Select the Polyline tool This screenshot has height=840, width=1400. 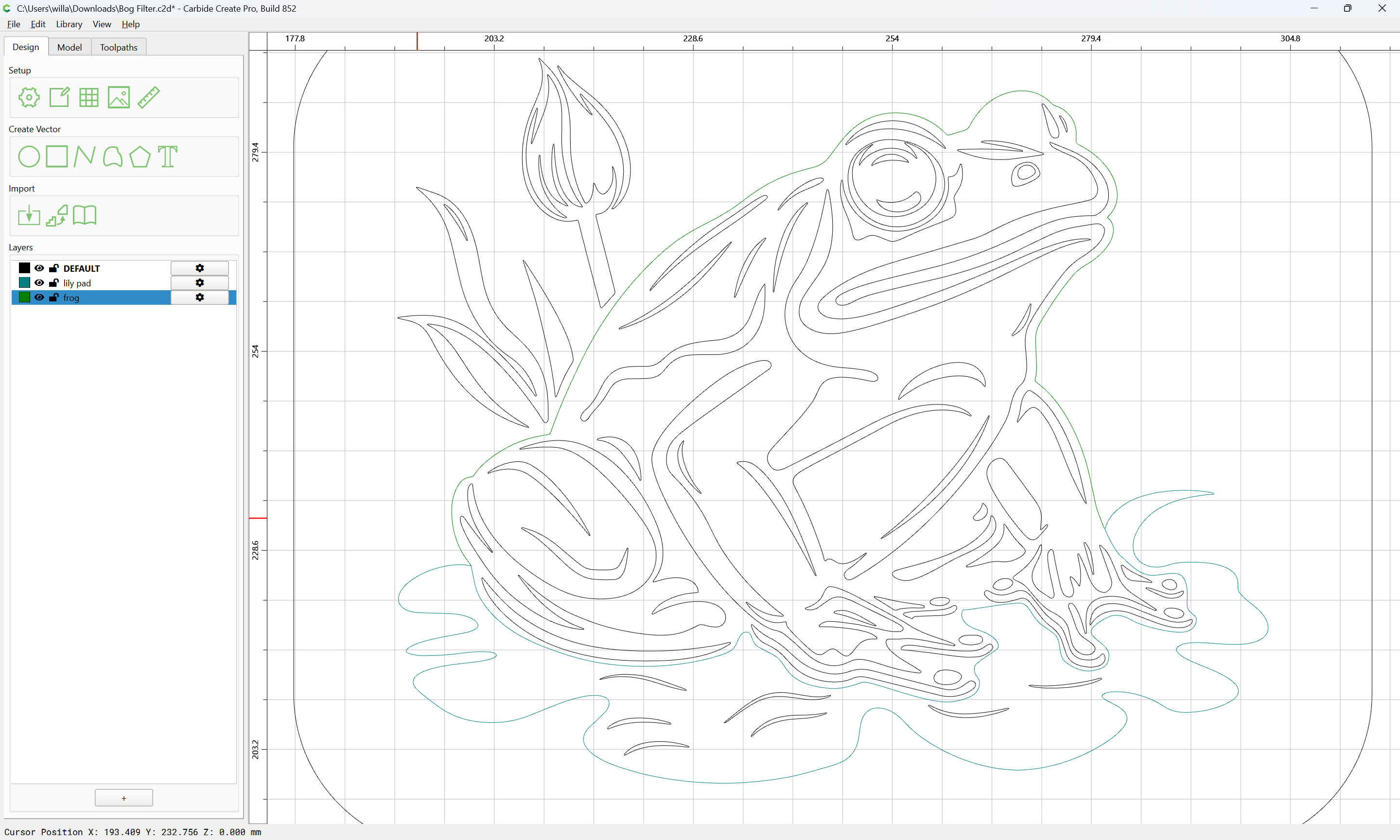click(84, 156)
